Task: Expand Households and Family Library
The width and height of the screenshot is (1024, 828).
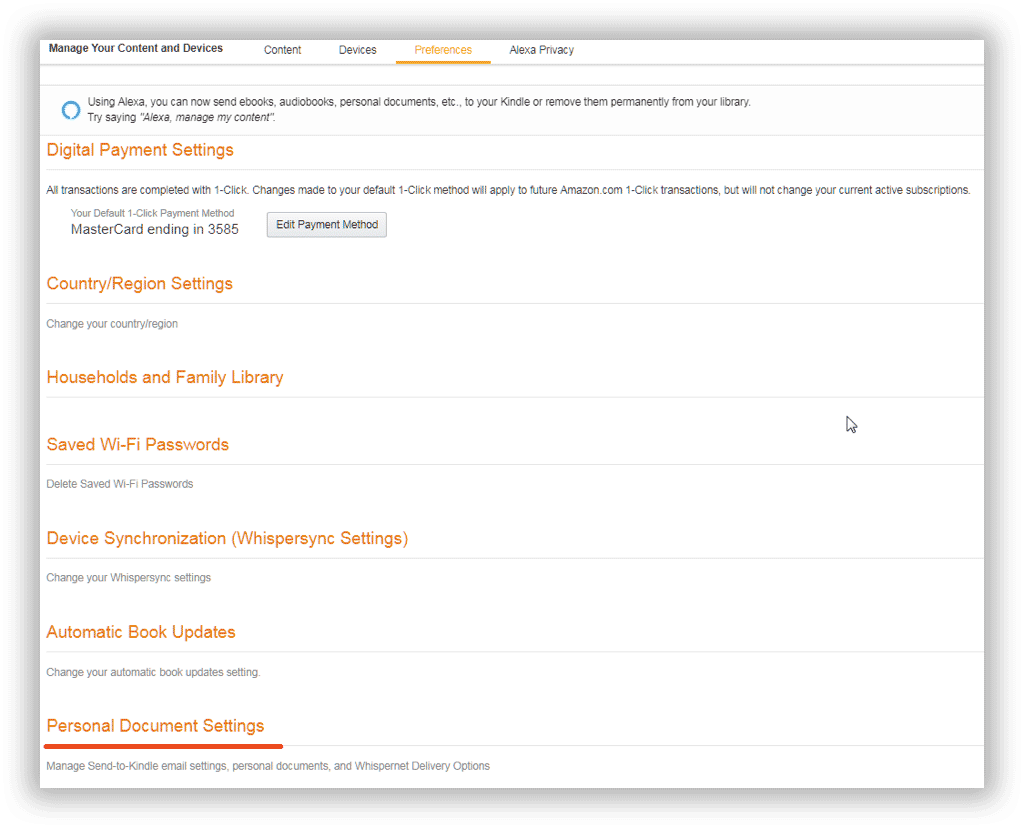Action: 165,378
